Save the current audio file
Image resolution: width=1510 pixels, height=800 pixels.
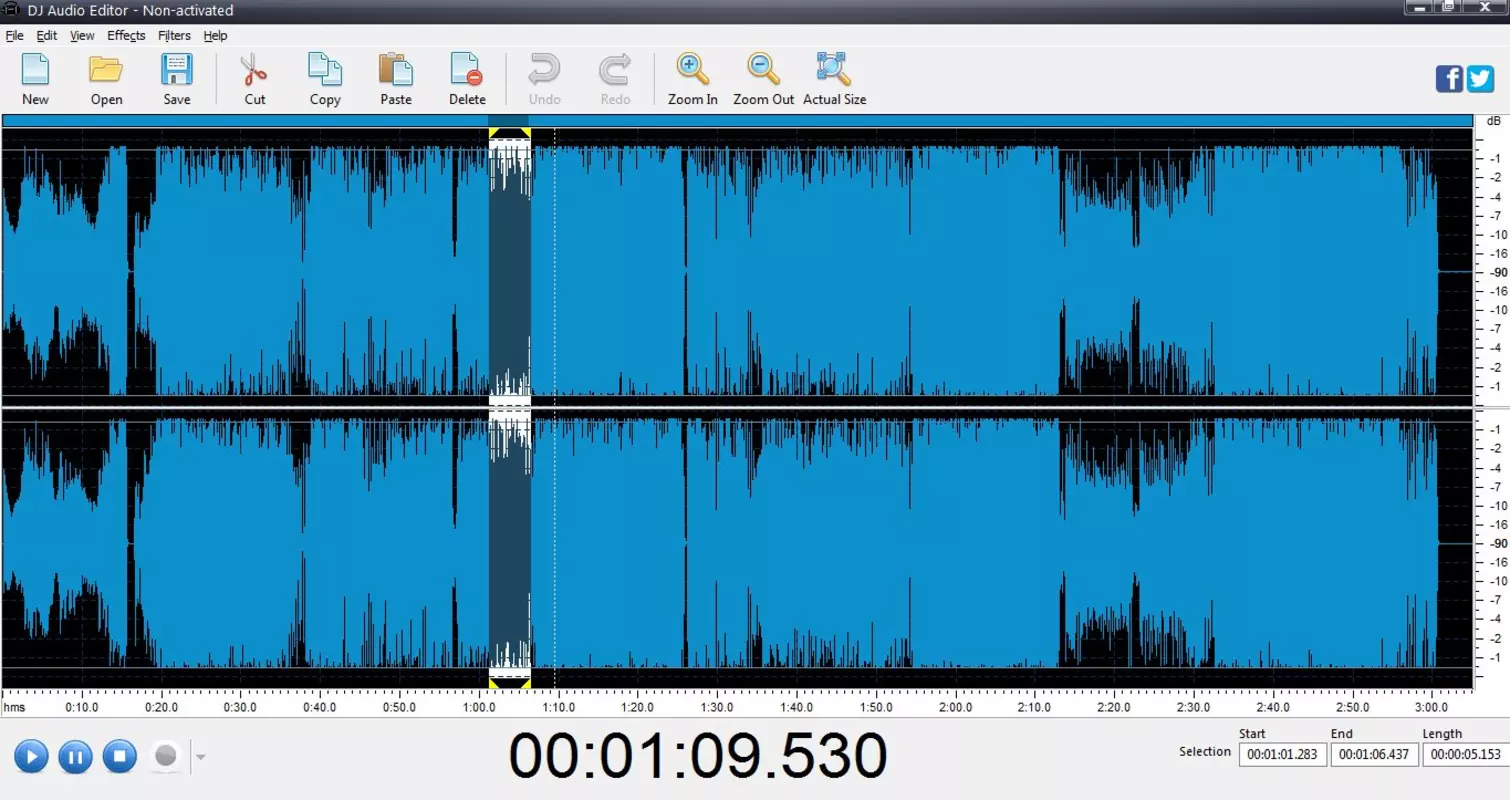(x=177, y=79)
